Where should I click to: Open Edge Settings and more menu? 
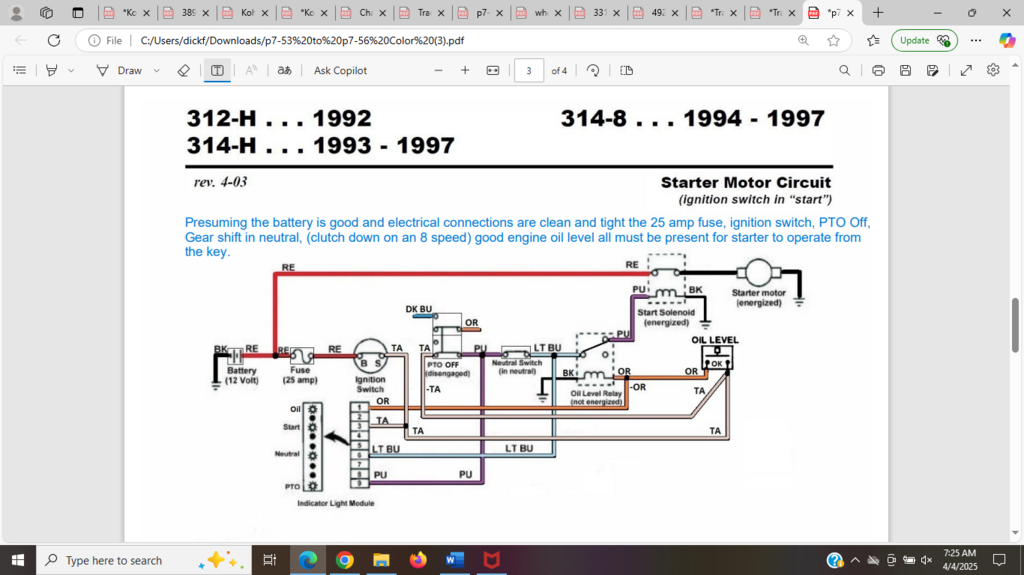977,40
